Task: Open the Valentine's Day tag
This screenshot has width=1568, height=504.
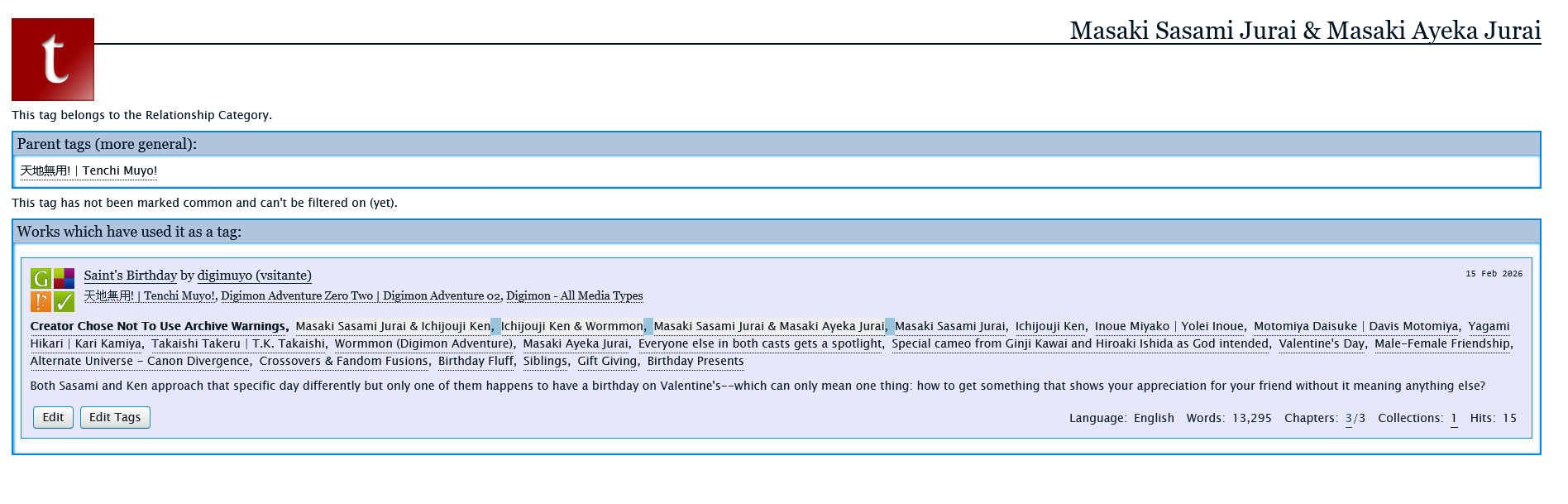Action: 1322,343
